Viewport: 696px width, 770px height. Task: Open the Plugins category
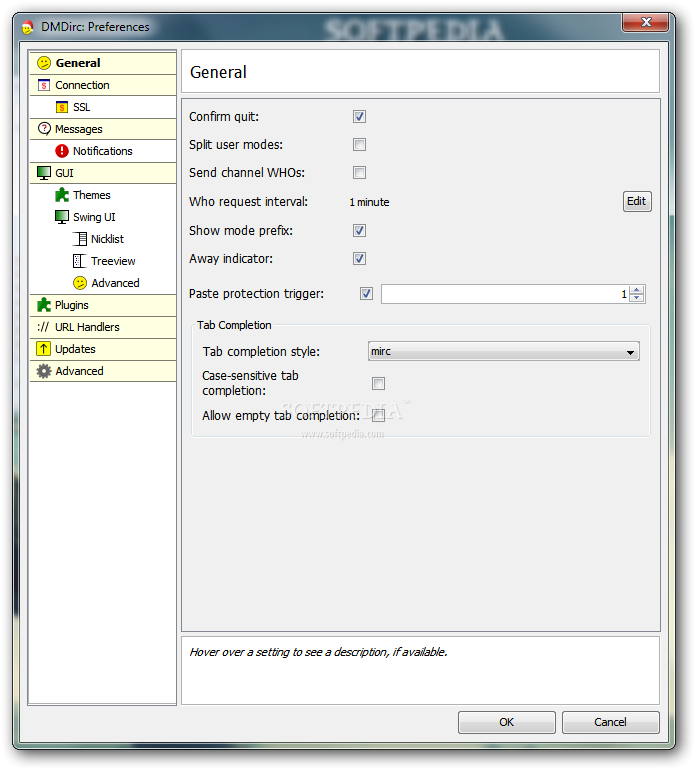pos(103,305)
